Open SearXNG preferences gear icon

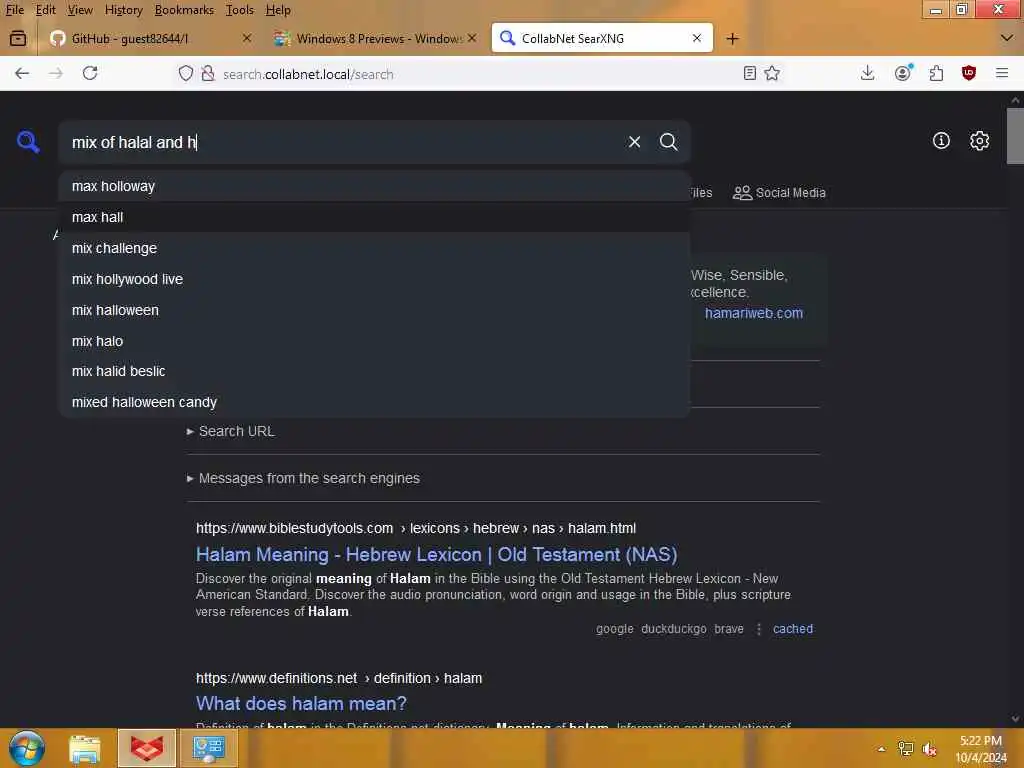979,140
